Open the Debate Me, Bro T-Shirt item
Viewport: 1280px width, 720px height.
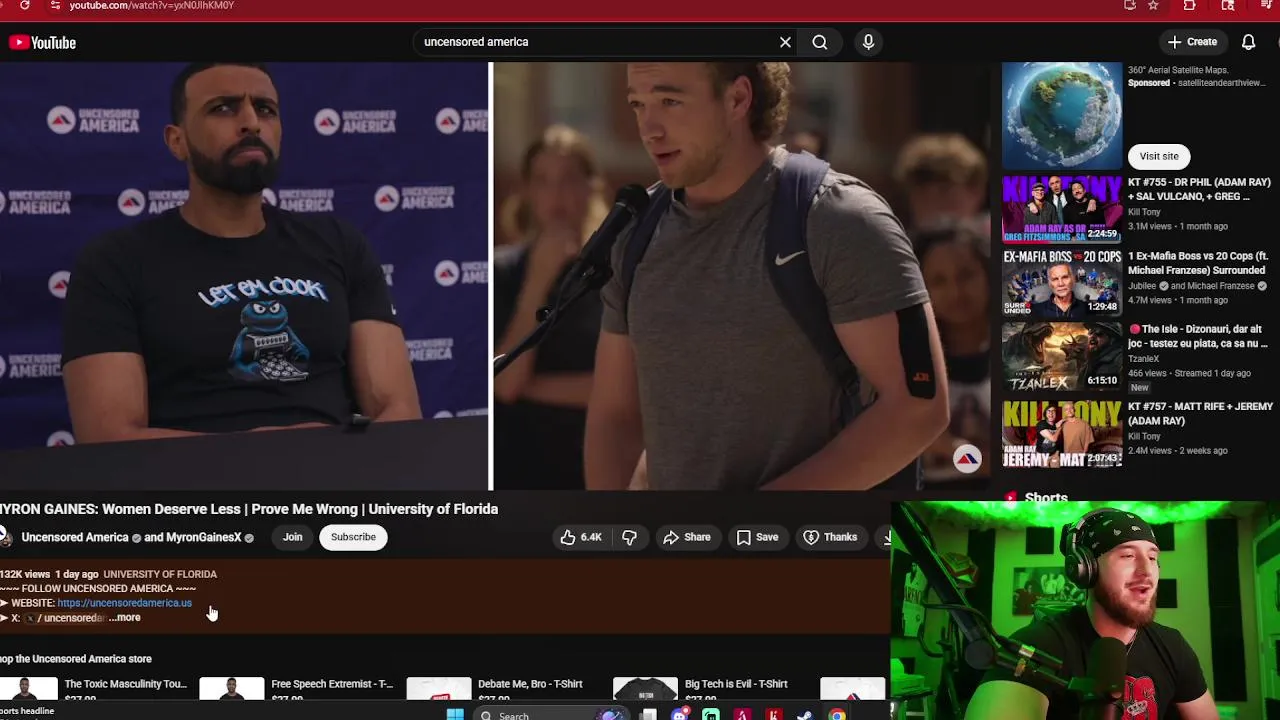click(530, 684)
